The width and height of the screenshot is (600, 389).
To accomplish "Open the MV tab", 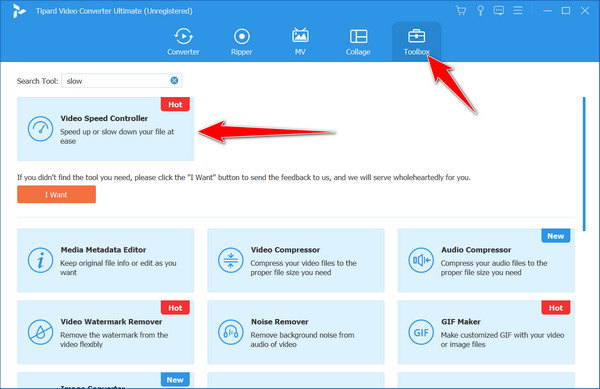I will point(300,42).
